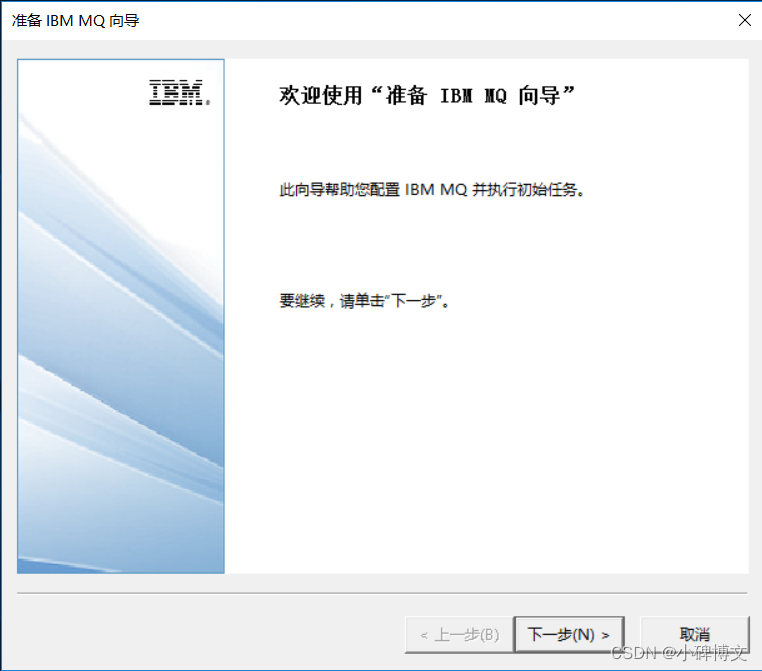The image size is (762, 671).
Task: Click the 下一步(N) next button
Action: [x=569, y=635]
